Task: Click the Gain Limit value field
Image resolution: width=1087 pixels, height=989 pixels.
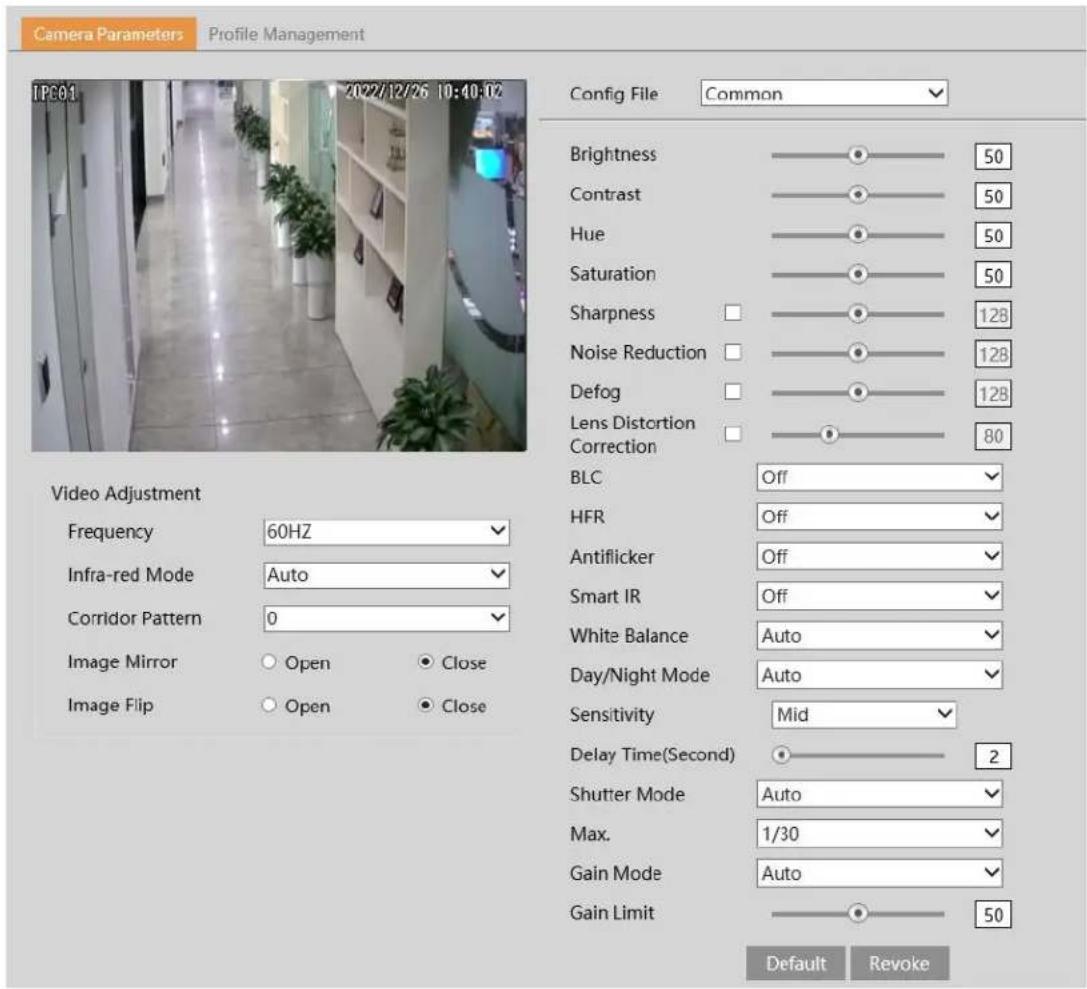Action: 993,915
